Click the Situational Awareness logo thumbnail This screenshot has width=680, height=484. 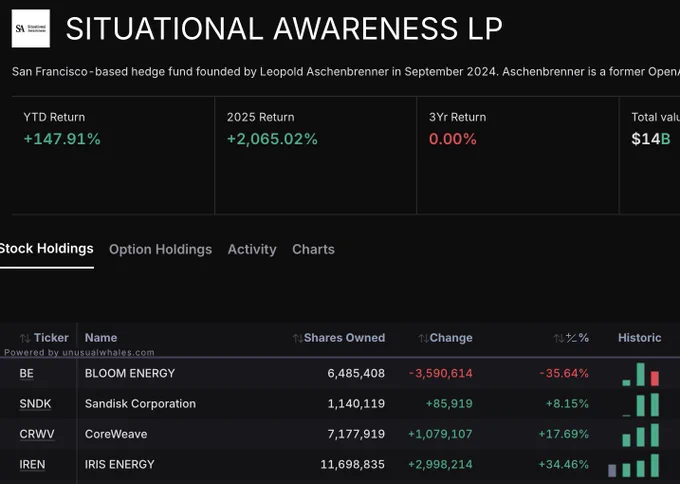[31, 29]
